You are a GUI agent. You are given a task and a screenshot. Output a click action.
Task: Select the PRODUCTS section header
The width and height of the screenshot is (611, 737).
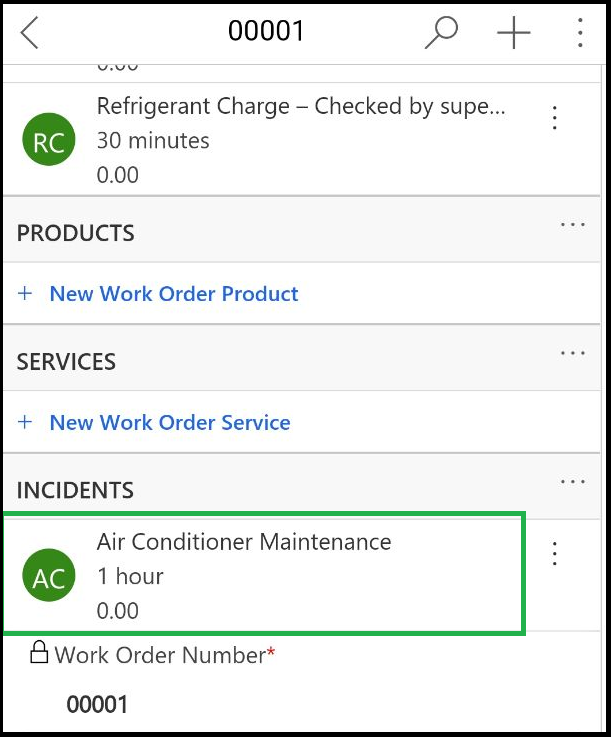76,233
